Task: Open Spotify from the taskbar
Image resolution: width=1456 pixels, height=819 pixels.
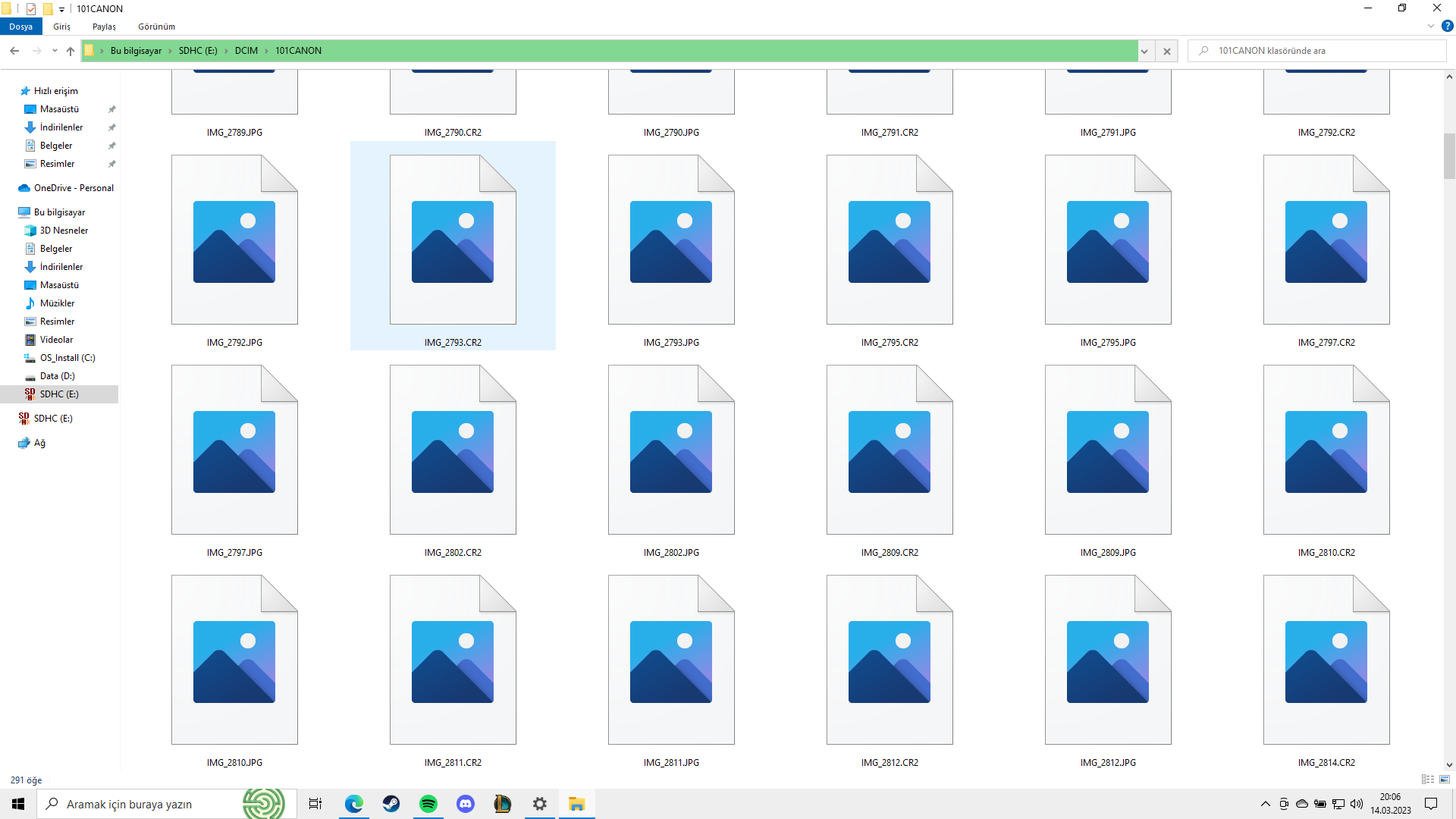Action: click(x=428, y=804)
